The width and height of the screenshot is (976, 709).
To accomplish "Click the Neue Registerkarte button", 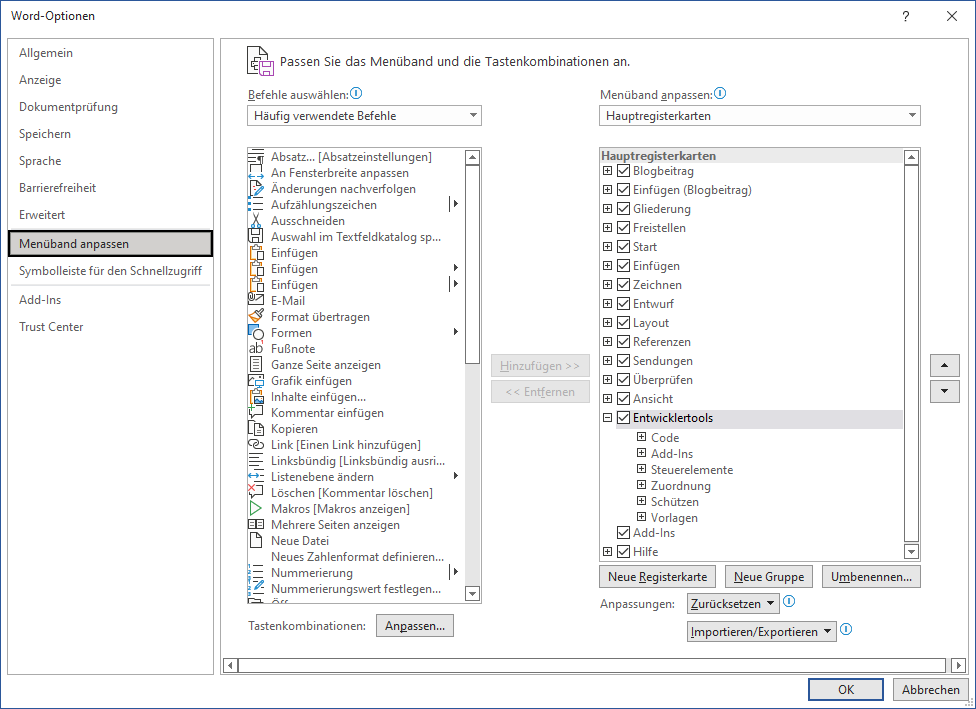I will coord(658,576).
